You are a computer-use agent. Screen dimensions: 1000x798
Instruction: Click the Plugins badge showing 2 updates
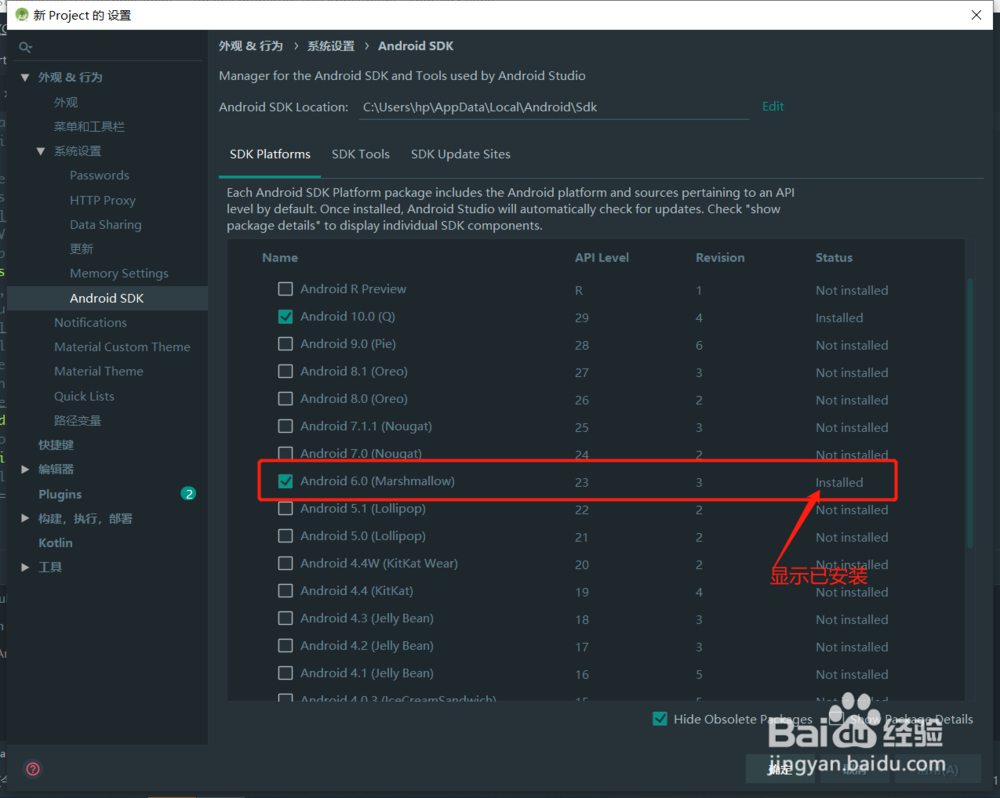click(189, 493)
